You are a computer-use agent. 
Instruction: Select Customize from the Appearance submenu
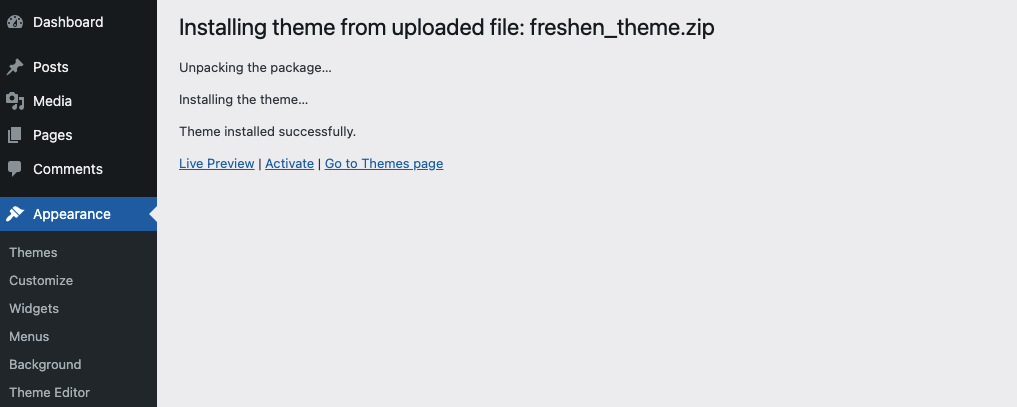[x=41, y=281]
